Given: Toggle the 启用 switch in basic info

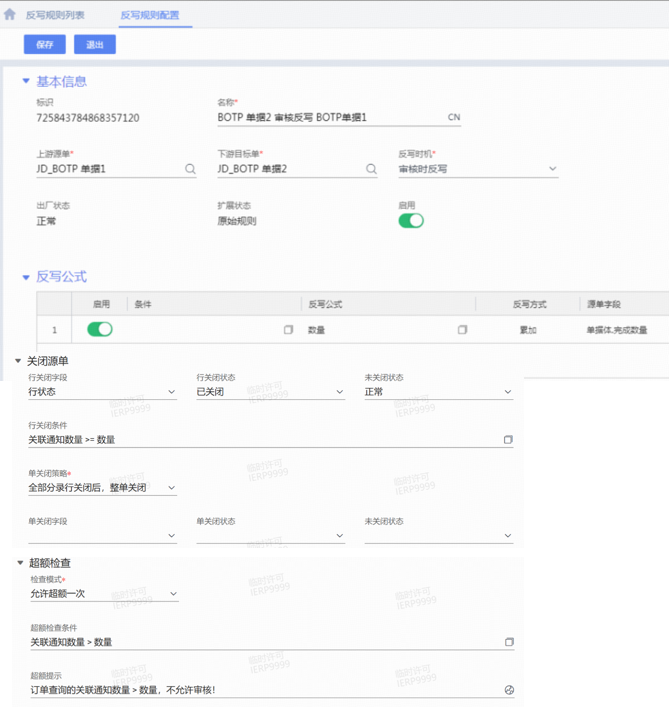Looking at the screenshot, I should 411,221.
